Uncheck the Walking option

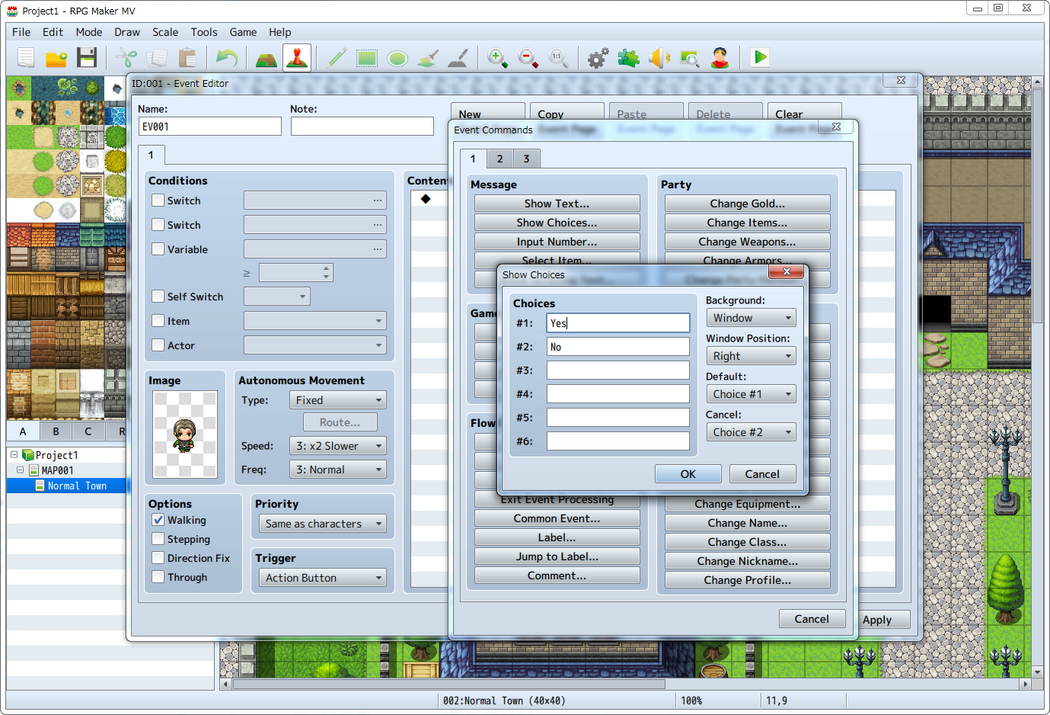coord(158,520)
